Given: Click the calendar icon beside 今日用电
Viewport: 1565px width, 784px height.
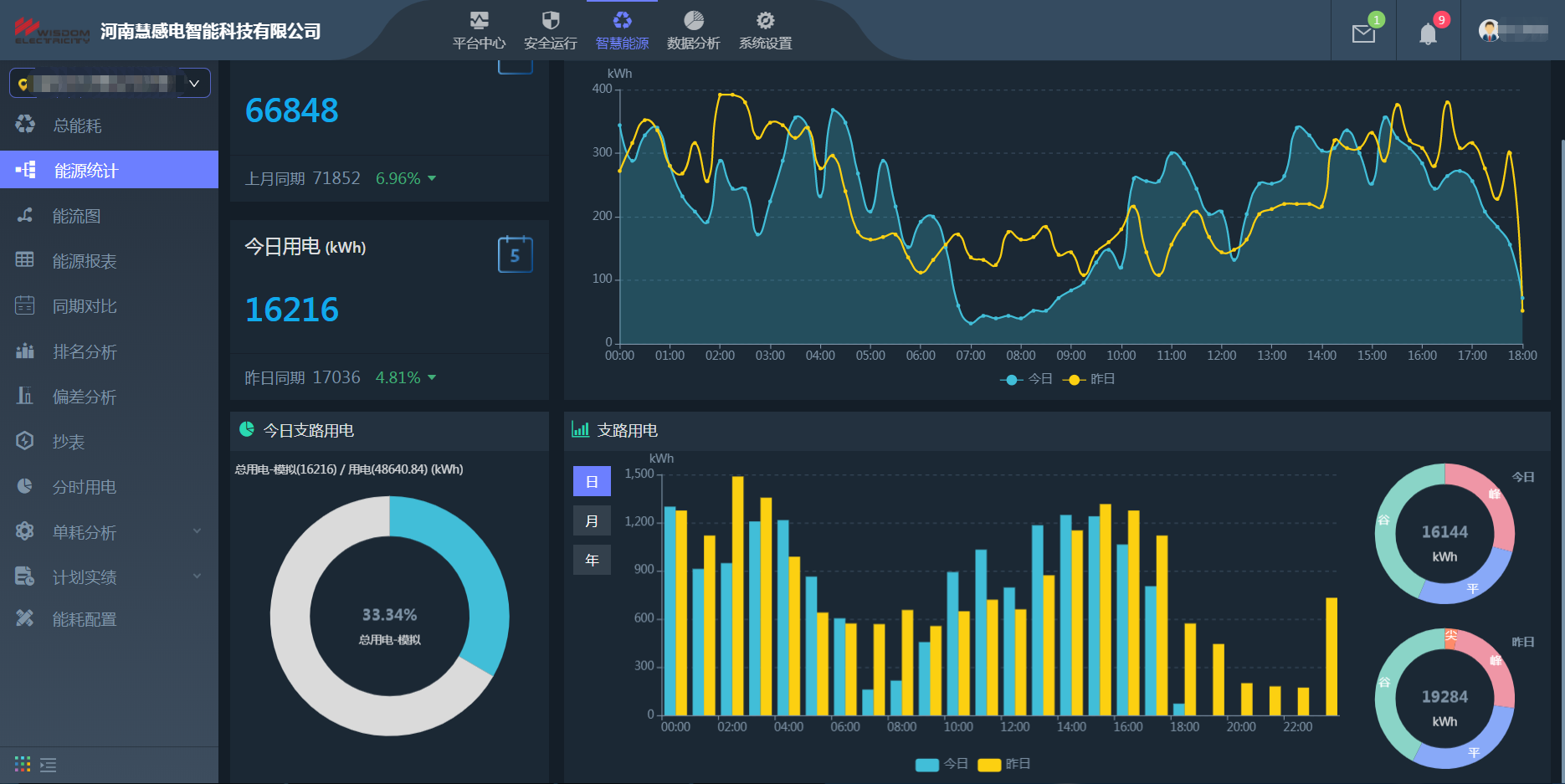Looking at the screenshot, I should (x=515, y=254).
